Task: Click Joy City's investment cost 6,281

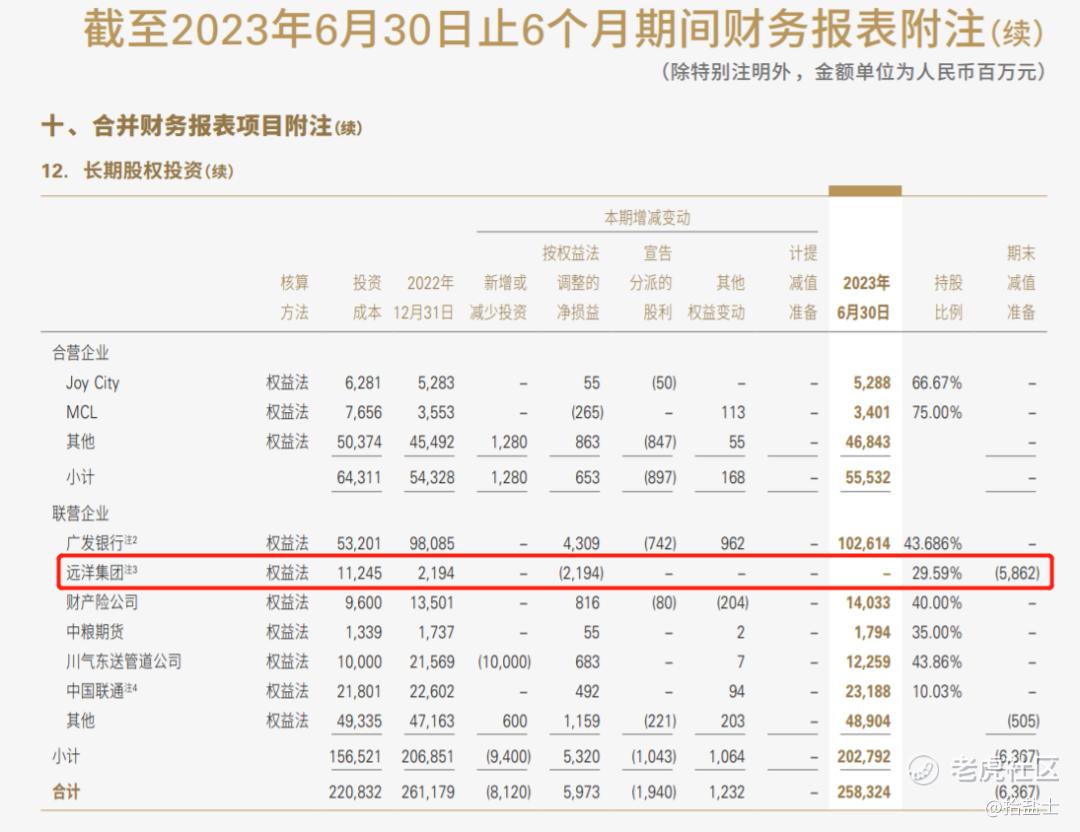Action: 363,383
